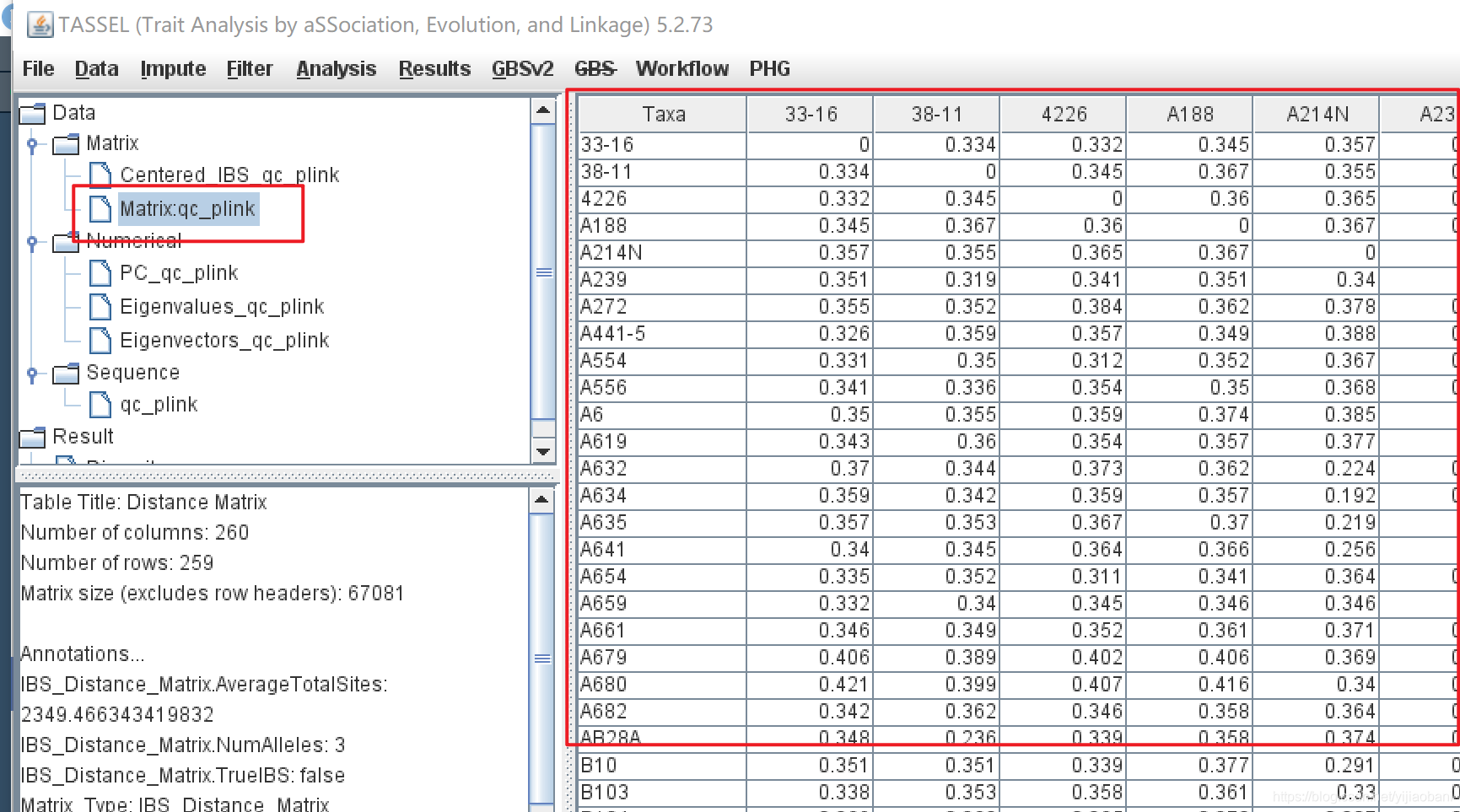Click the Eigenvectors_qc_plink file icon
The image size is (1460, 812).
100,341
